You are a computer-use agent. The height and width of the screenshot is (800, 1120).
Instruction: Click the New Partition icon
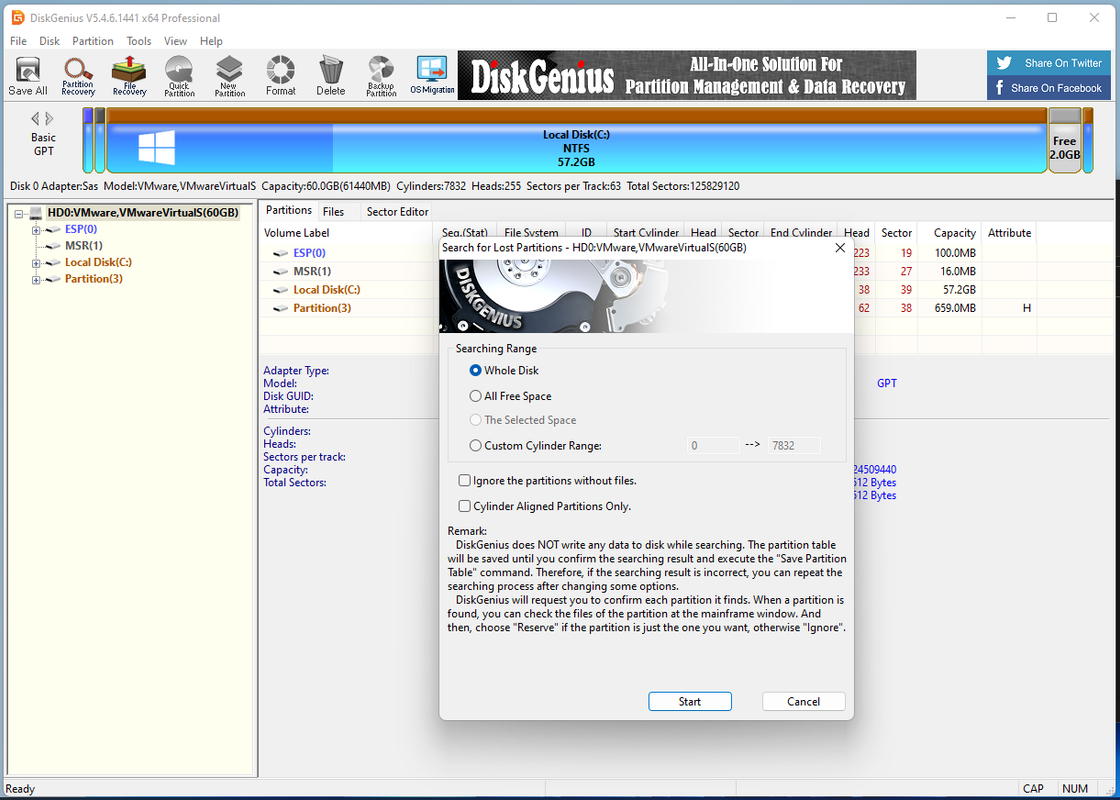tap(229, 75)
